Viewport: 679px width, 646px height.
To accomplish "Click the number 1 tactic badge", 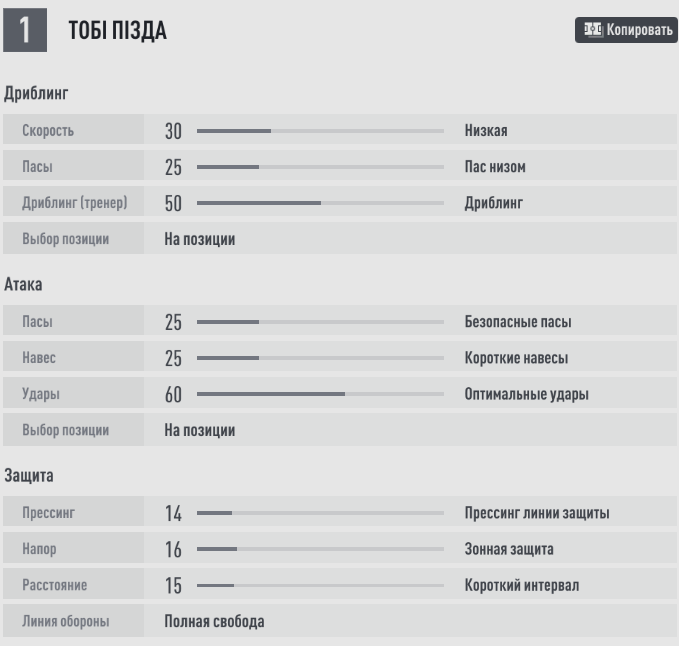I will click(x=25, y=31).
